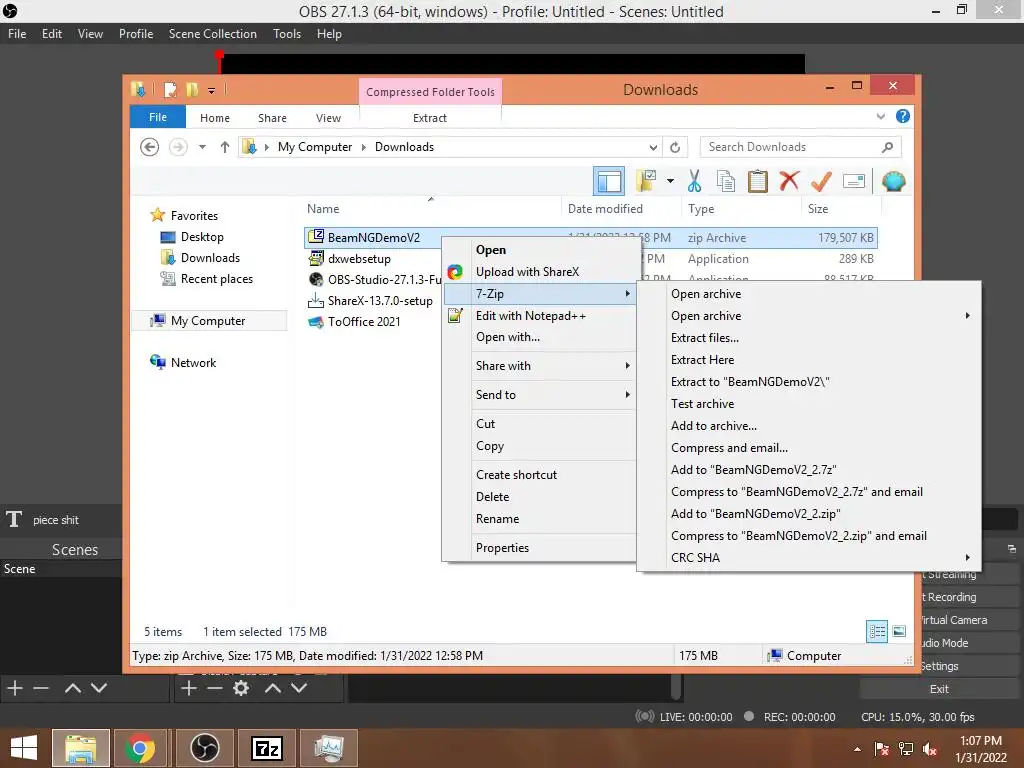
Task: Go up one folder level arrow
Action: (x=225, y=147)
